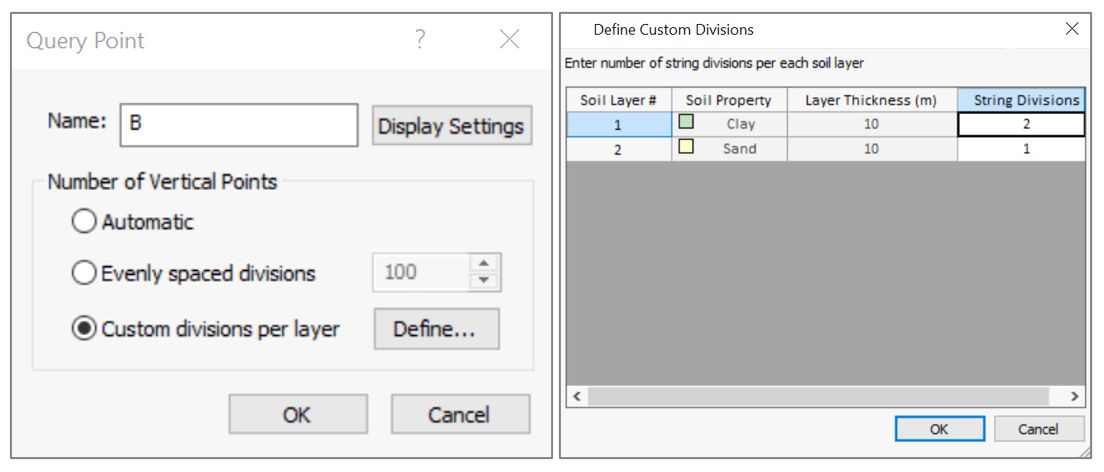
Task: Cancel the Query Point dialog
Action: pos(460,414)
